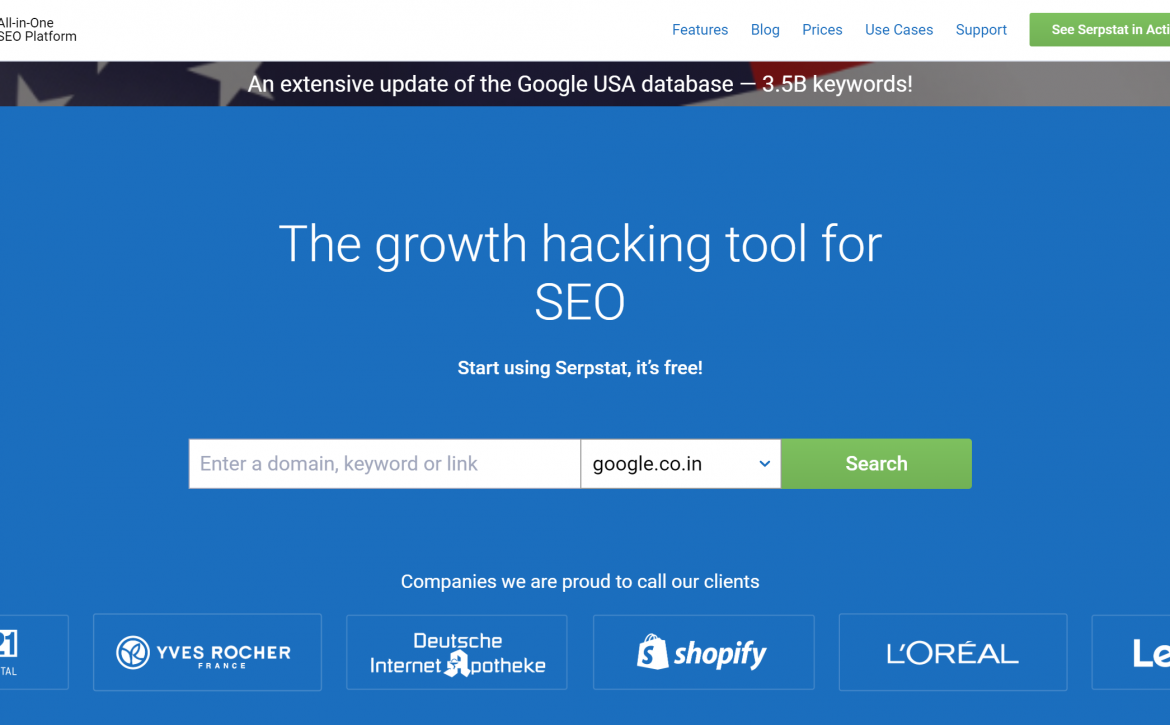Click the L'Oréal client logo

tap(953, 652)
